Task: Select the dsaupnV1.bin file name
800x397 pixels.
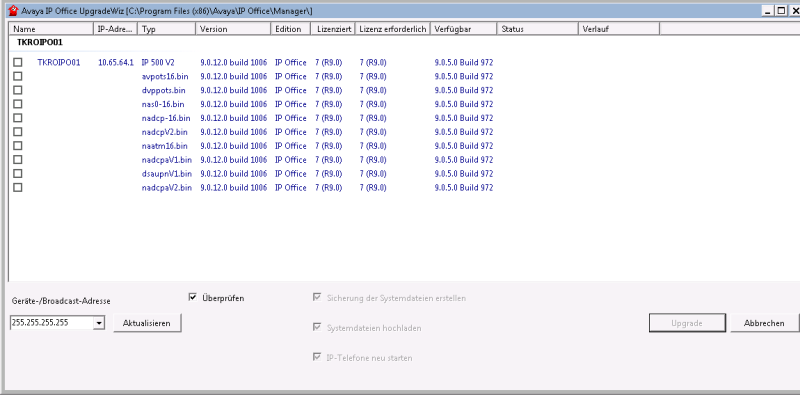Action: coord(167,173)
